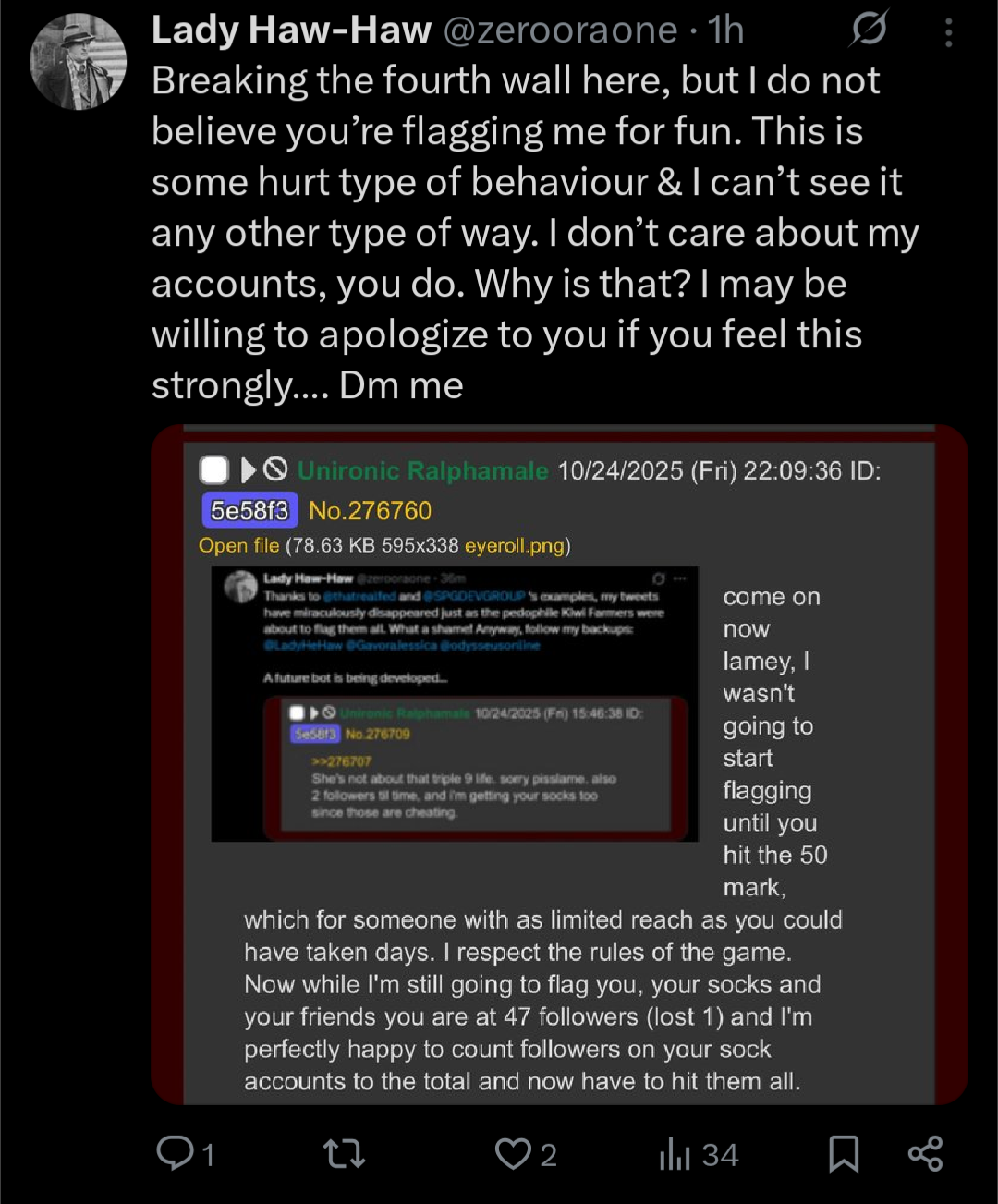Image resolution: width=998 pixels, height=1204 pixels.
Task: View tweet analytics bar chart icon
Action: (675, 1154)
